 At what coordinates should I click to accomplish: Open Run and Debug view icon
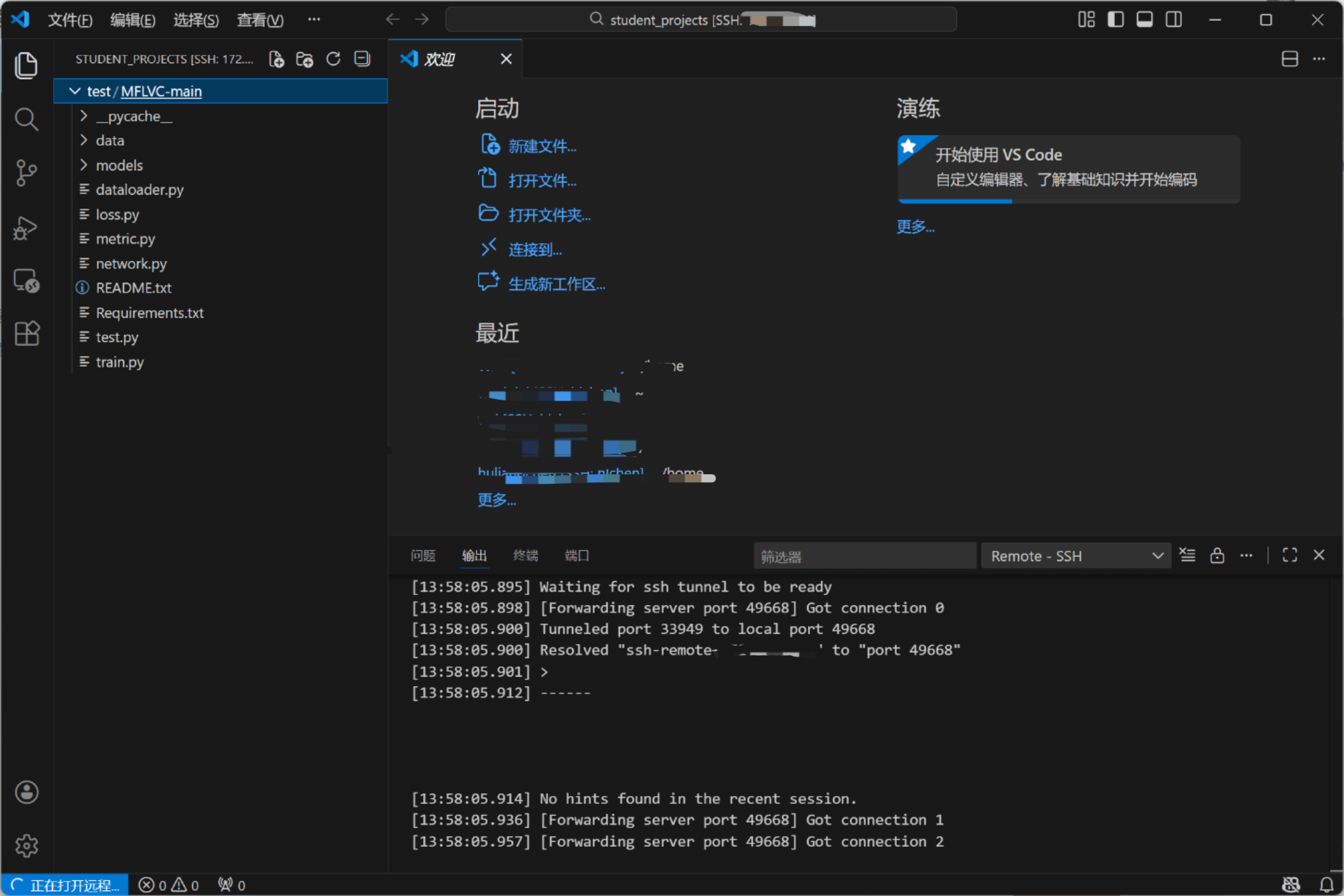[x=26, y=228]
